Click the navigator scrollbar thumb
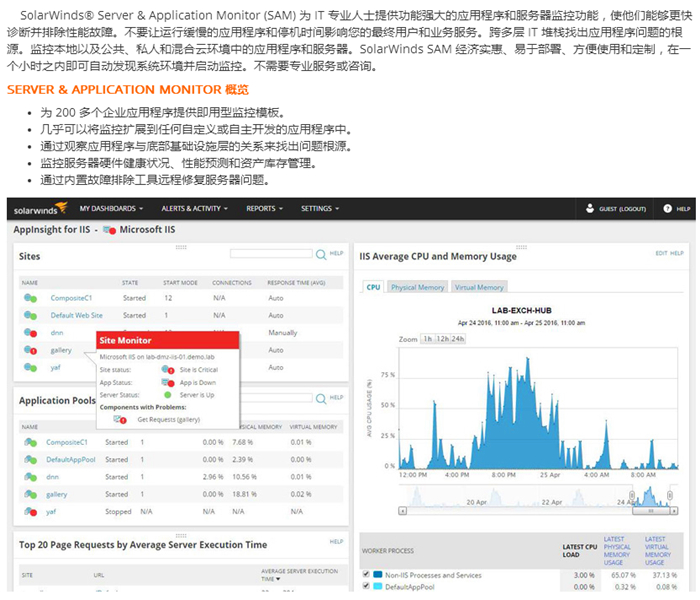 [x=651, y=511]
